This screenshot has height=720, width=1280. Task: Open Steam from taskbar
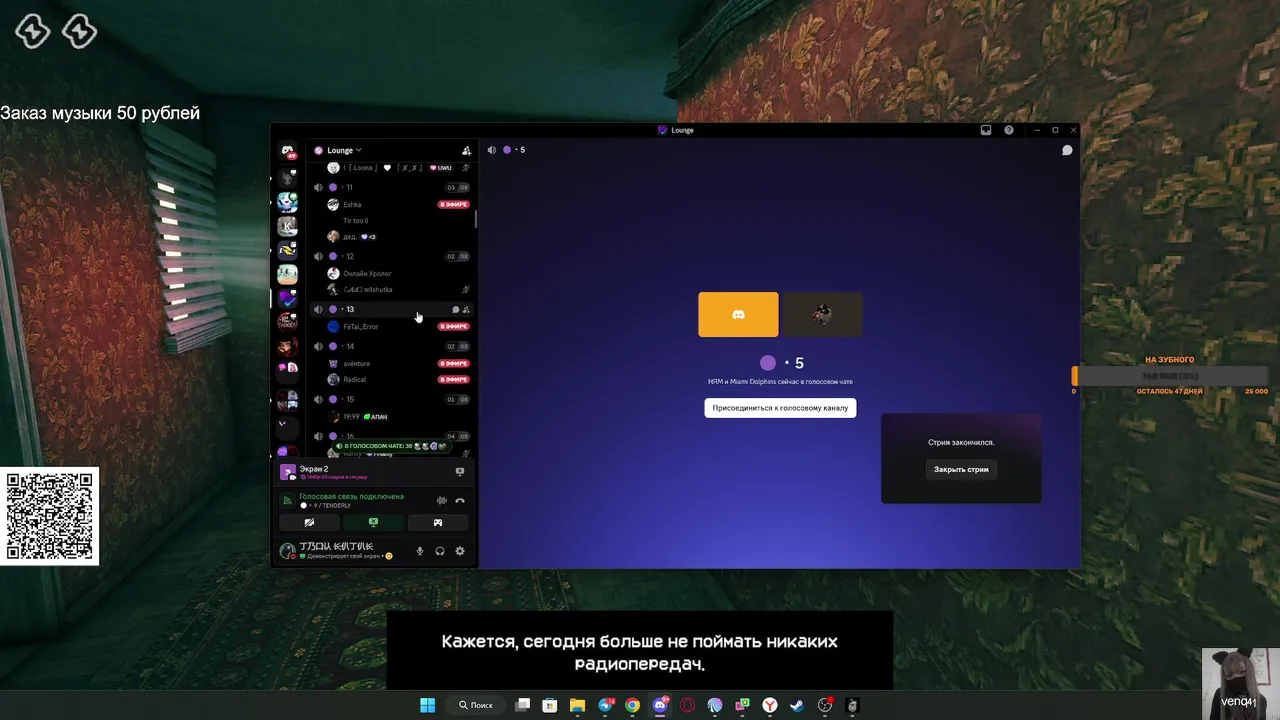(797, 705)
